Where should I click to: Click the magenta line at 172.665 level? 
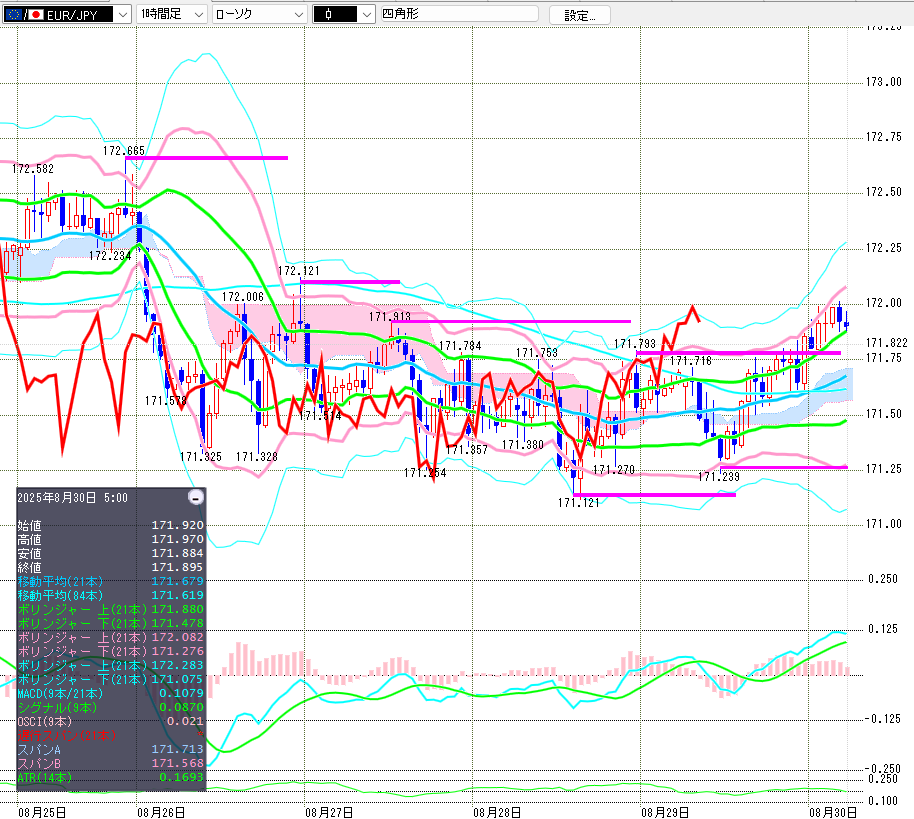(x=207, y=157)
